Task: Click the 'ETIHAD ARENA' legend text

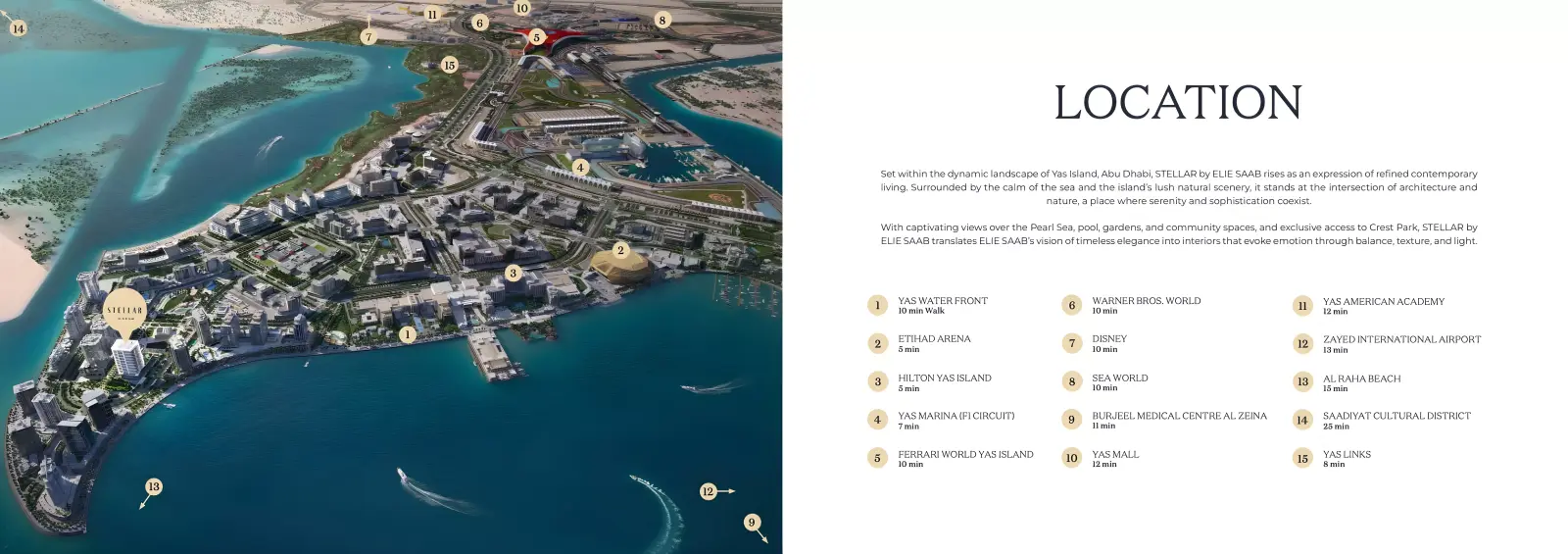Action: [x=934, y=339]
